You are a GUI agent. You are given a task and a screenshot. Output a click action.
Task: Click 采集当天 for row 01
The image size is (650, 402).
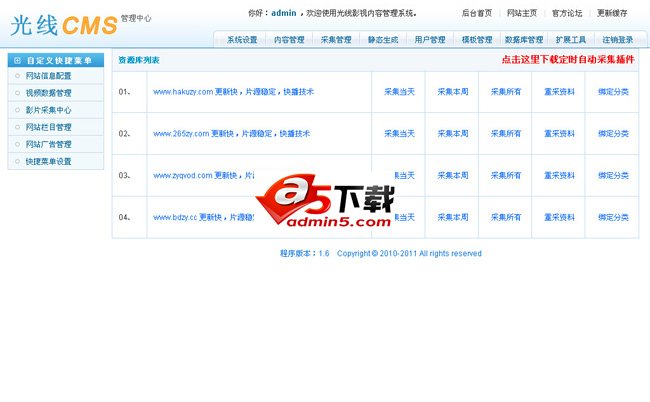coord(399,92)
